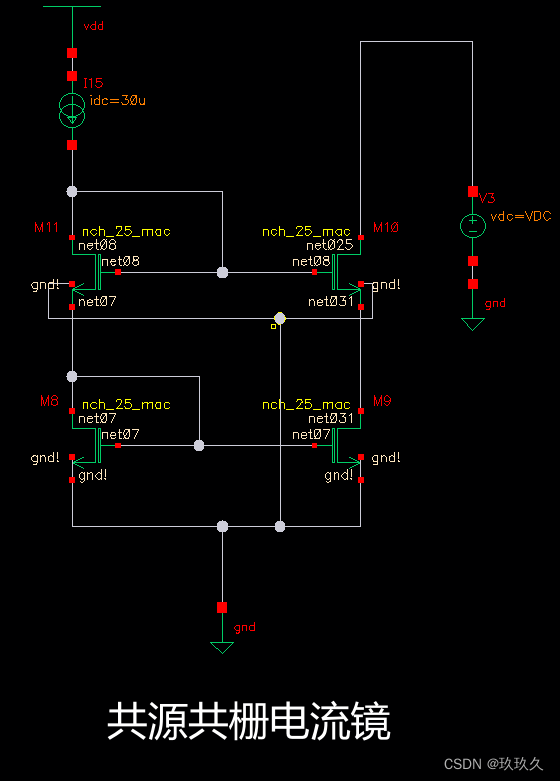Select the M11 transistor symbol

point(89,272)
